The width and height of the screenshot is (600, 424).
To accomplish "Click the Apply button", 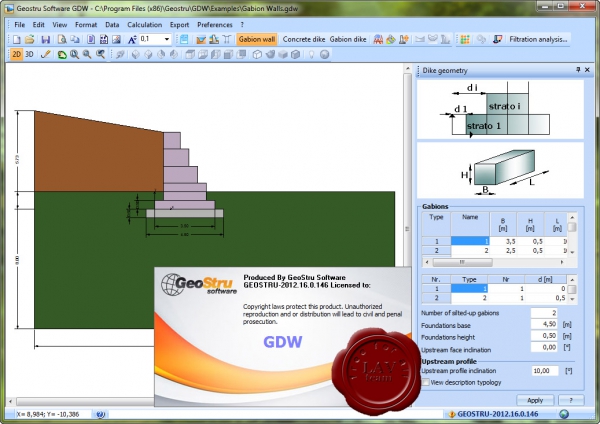I will tap(535, 400).
